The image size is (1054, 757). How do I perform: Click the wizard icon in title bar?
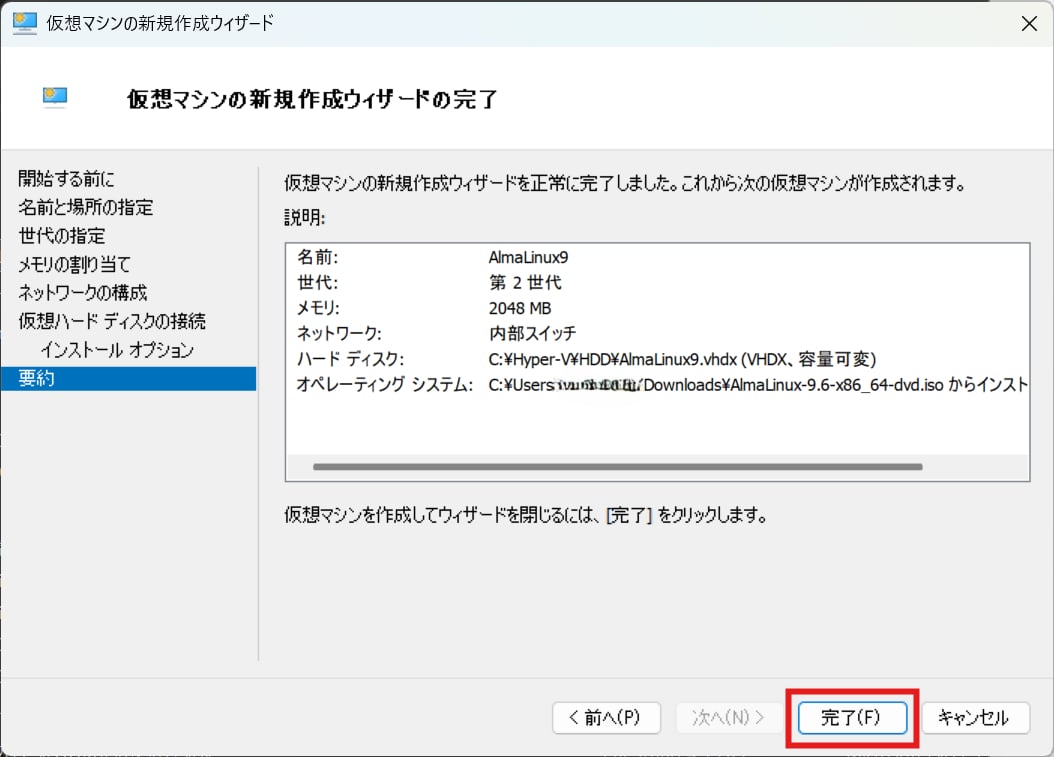coord(24,22)
